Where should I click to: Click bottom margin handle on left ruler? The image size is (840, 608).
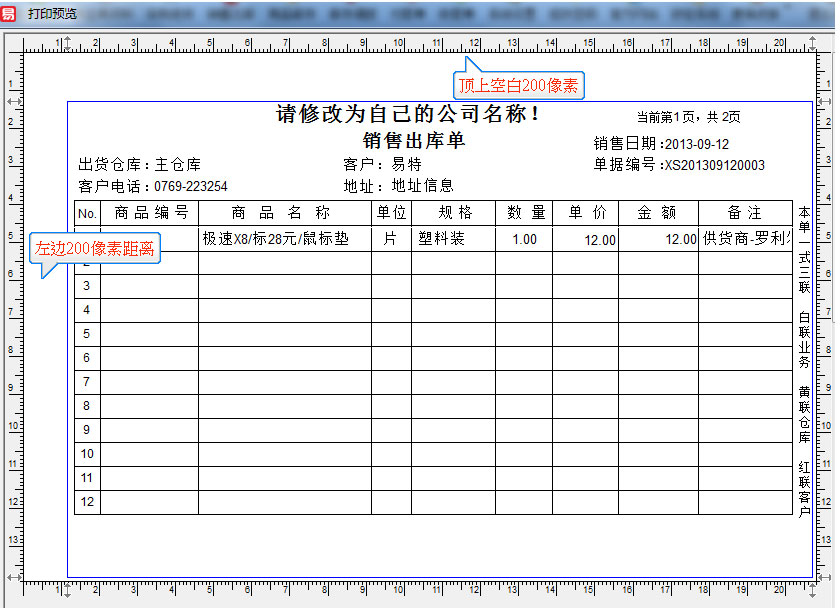click(x=13, y=577)
